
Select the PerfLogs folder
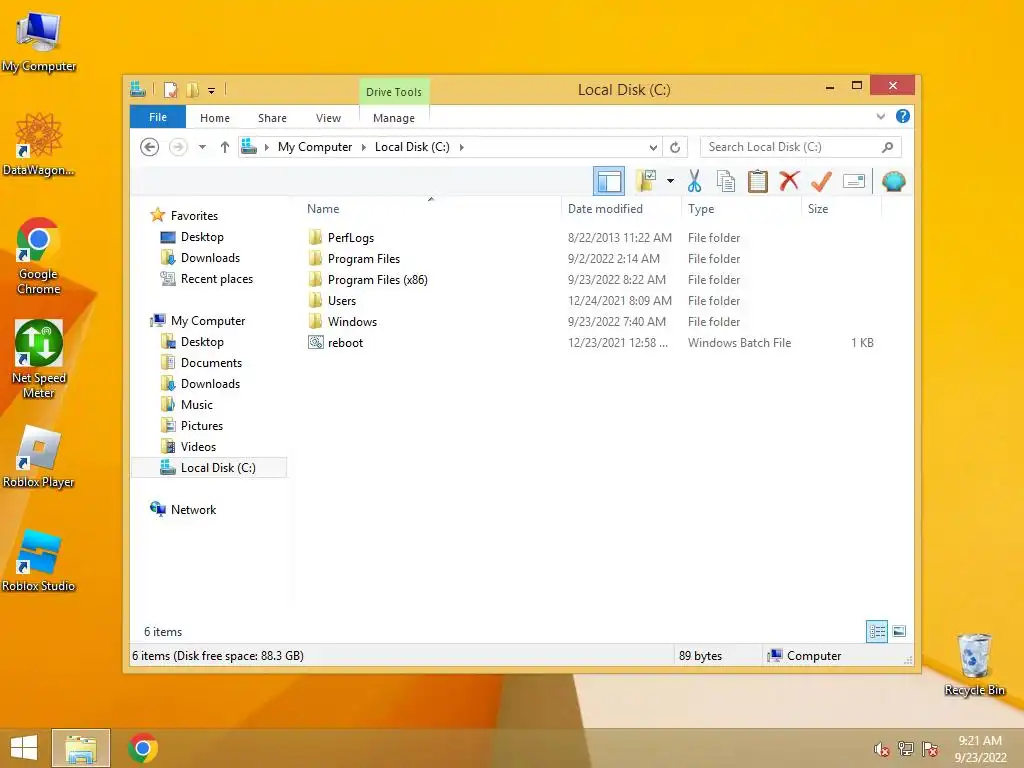pyautogui.click(x=351, y=238)
